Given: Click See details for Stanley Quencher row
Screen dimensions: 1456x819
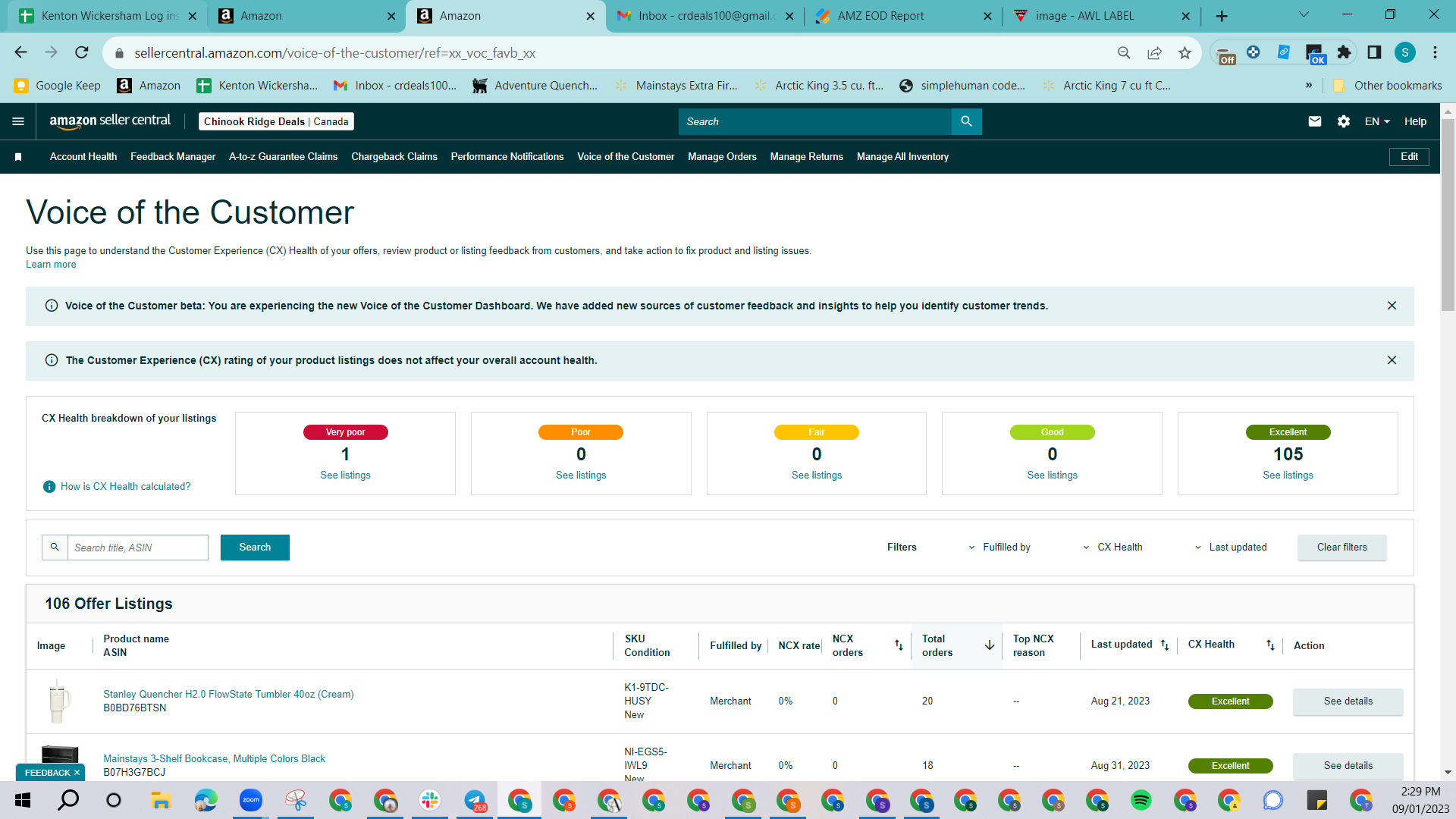Looking at the screenshot, I should (1348, 701).
